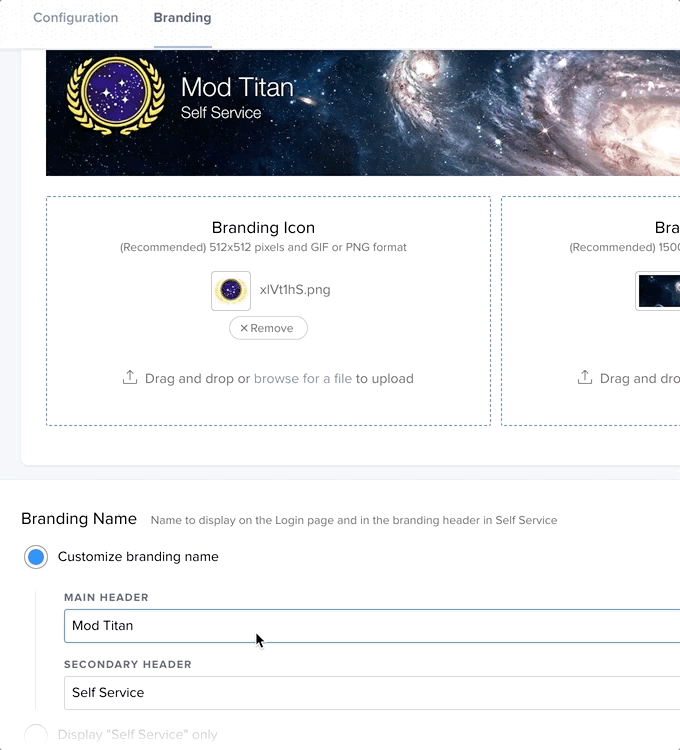Click the Remove button under xlVt1hS.png

coord(268,328)
